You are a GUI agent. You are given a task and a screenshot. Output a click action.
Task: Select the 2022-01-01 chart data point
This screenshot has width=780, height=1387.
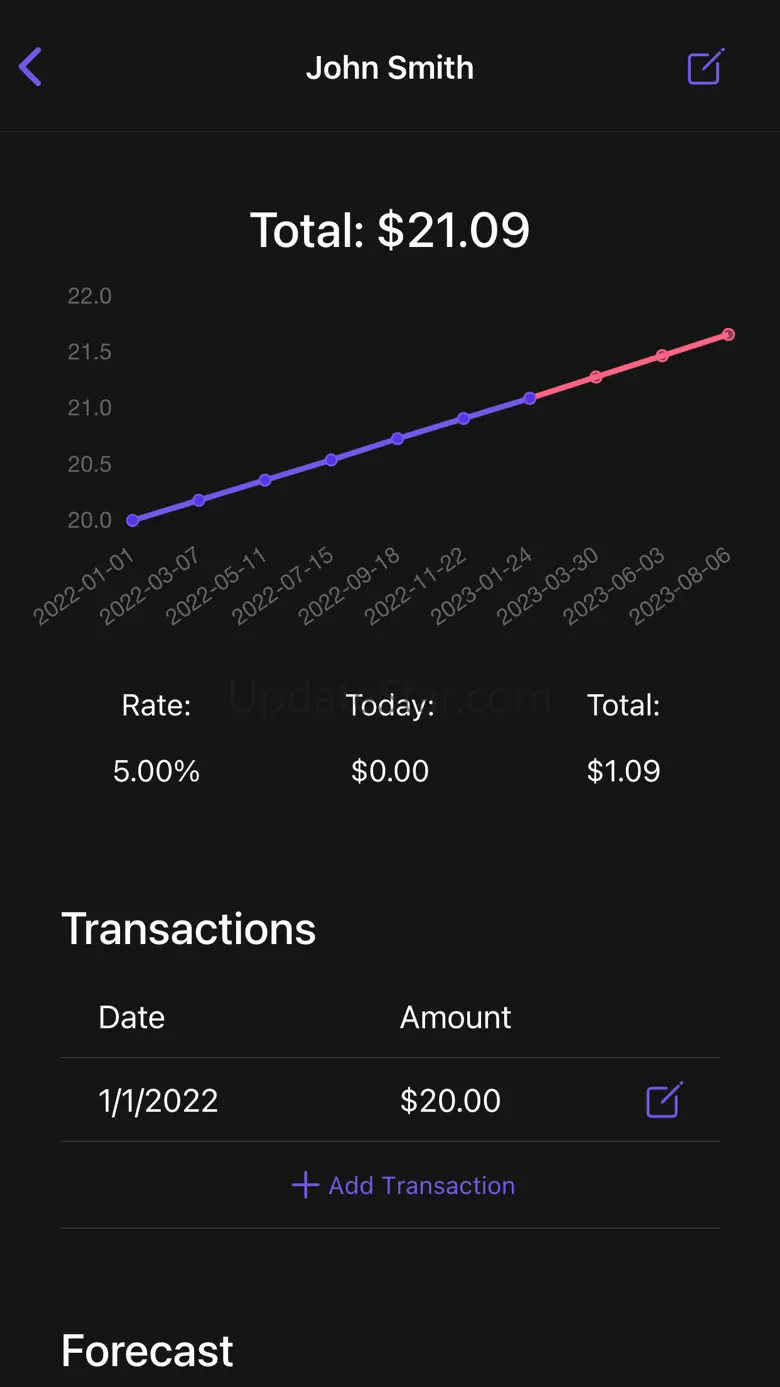tap(133, 520)
